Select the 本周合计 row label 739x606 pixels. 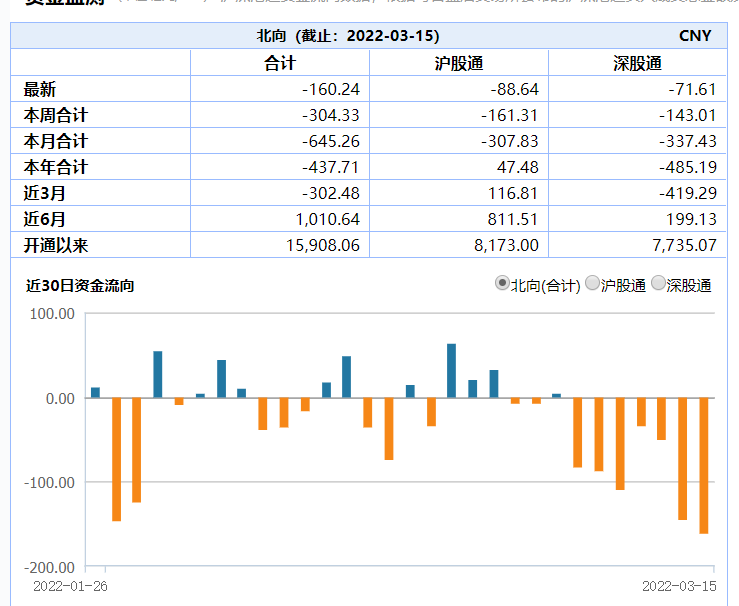point(56,115)
